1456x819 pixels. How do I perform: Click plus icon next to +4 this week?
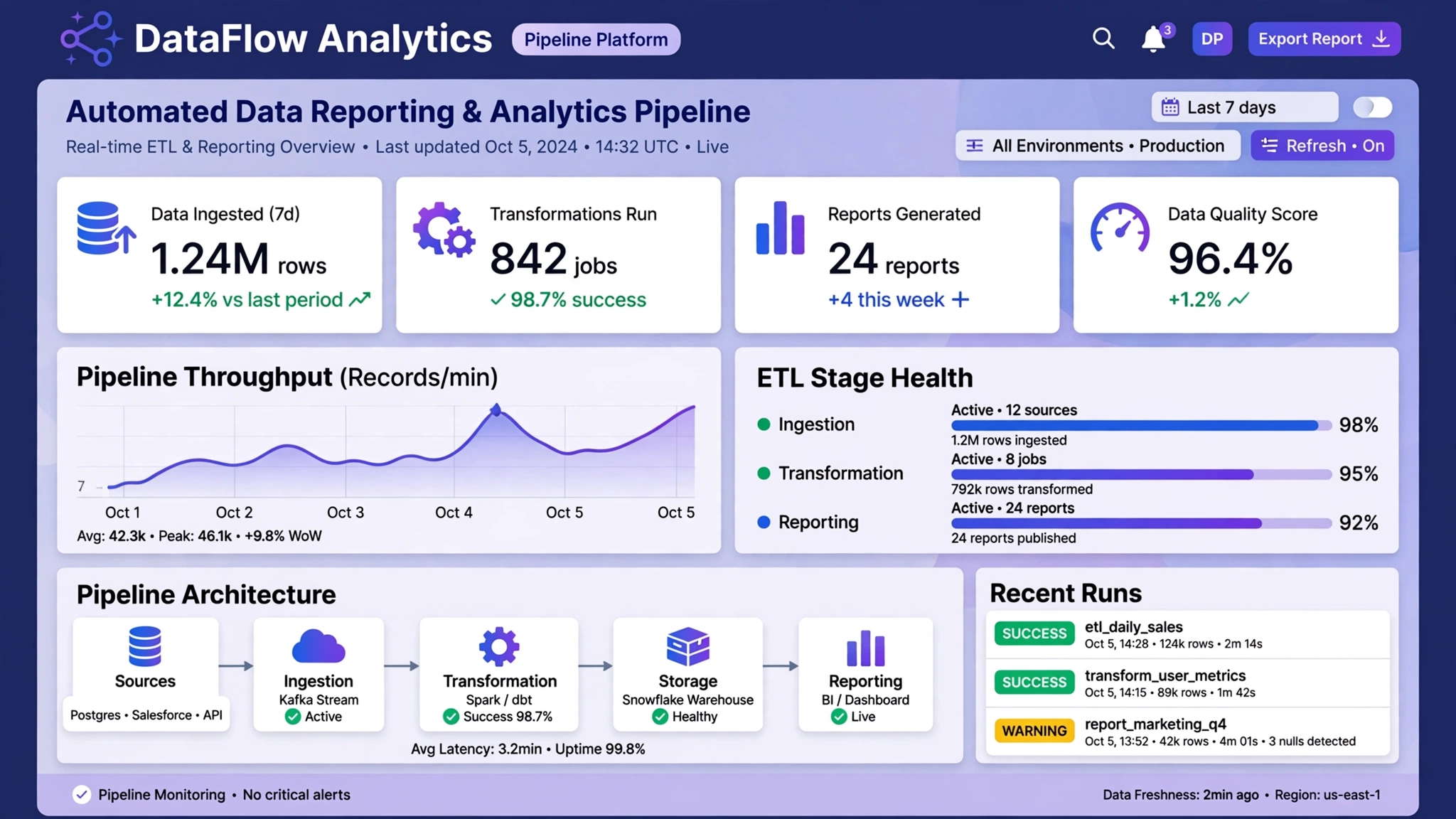(960, 299)
